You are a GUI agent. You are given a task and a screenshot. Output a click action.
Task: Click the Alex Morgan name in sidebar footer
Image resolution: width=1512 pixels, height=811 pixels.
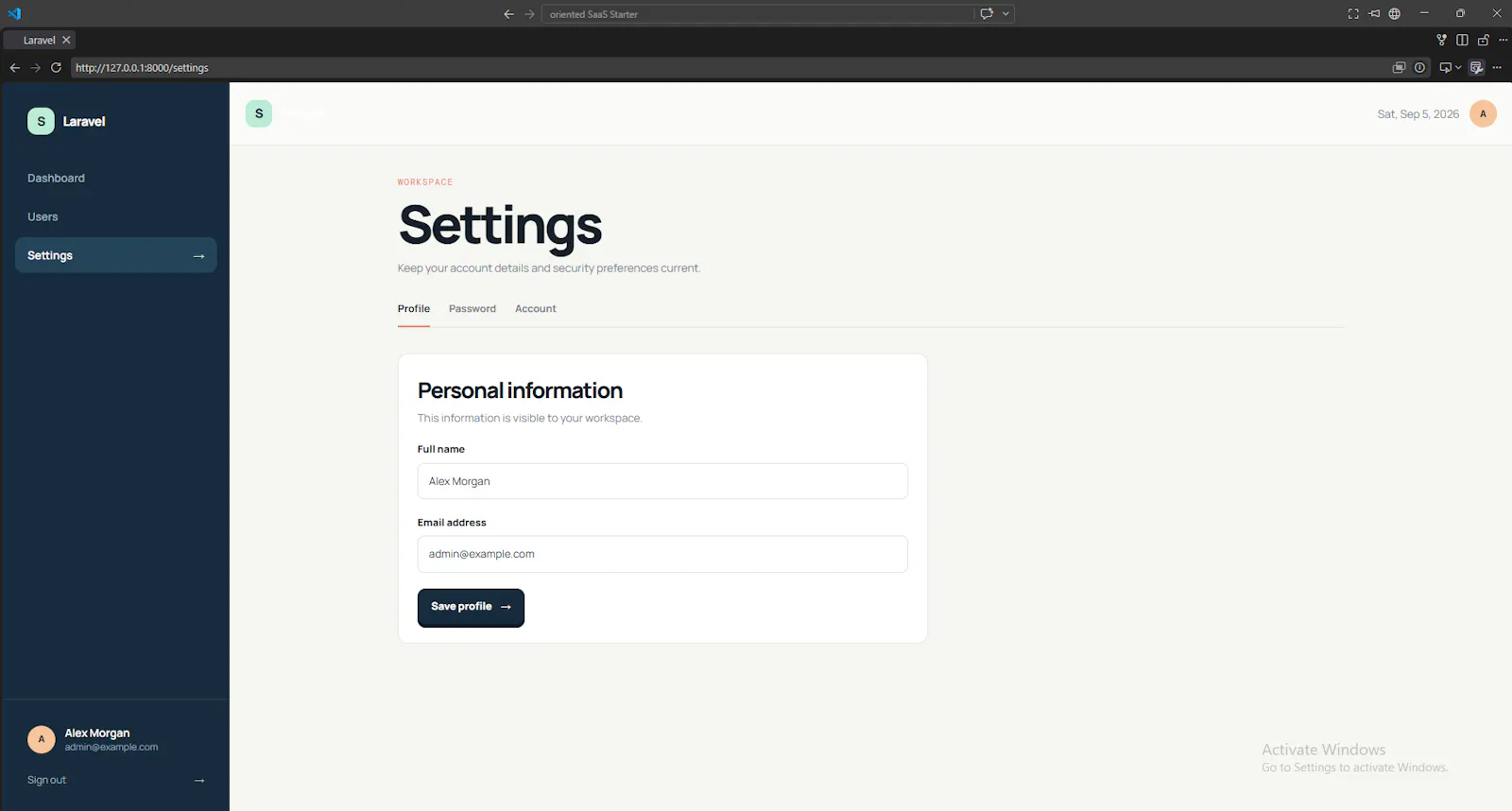click(x=97, y=733)
